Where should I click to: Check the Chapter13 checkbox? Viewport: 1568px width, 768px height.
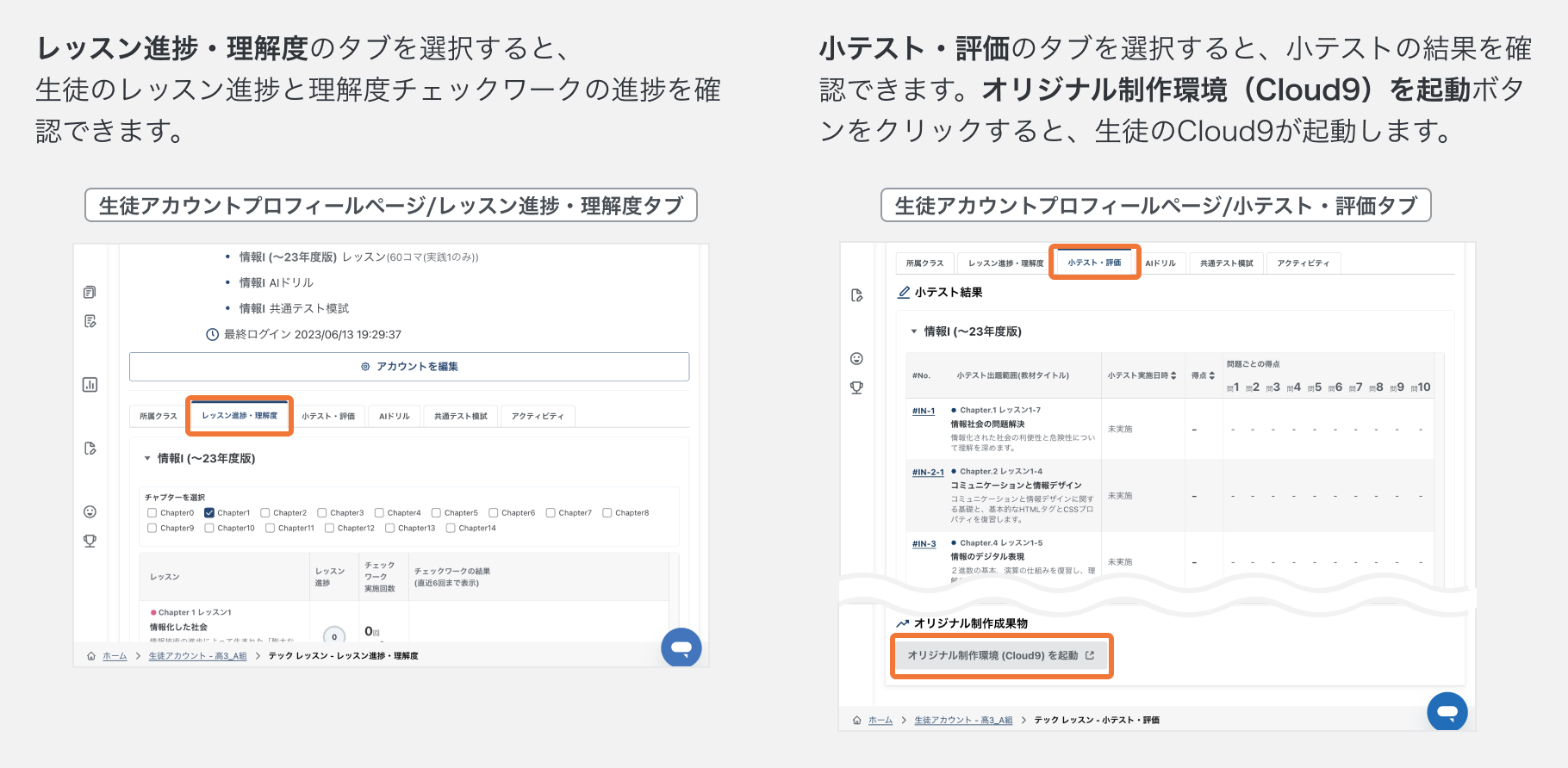(389, 529)
